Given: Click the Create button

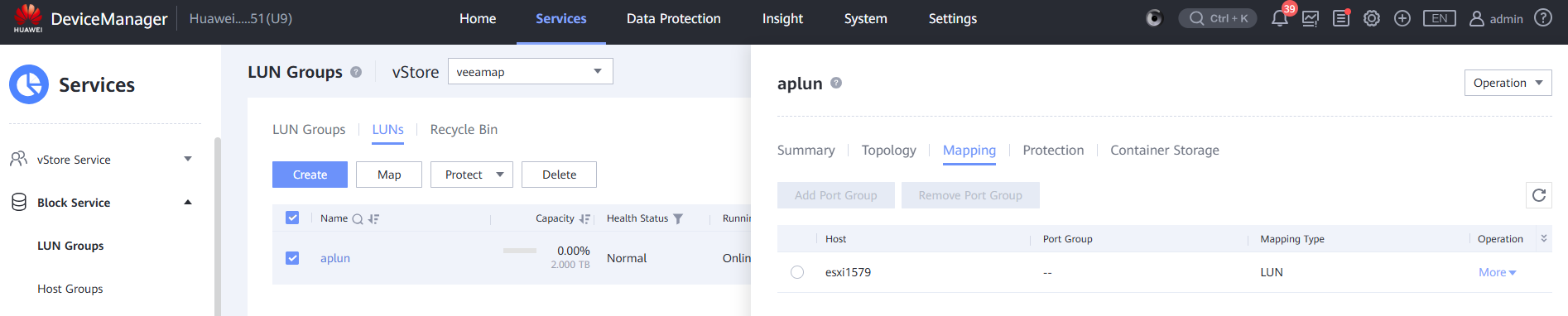Looking at the screenshot, I should coord(310,175).
